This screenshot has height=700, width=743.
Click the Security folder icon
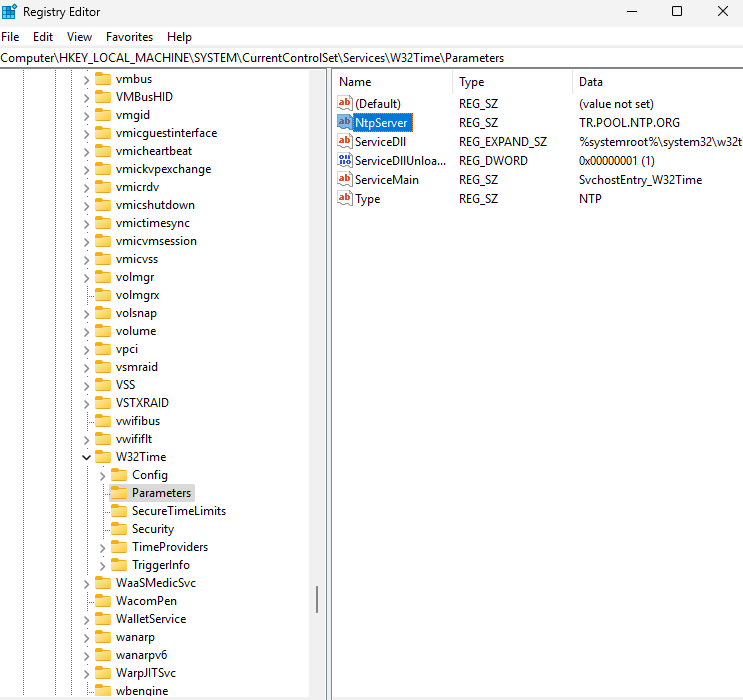[119, 529]
